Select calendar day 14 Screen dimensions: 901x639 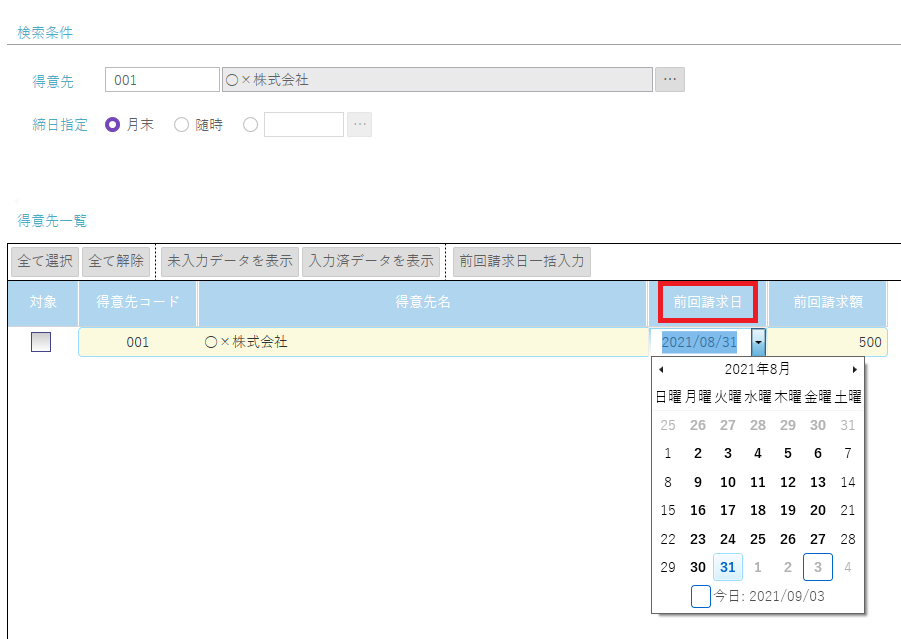click(x=848, y=482)
